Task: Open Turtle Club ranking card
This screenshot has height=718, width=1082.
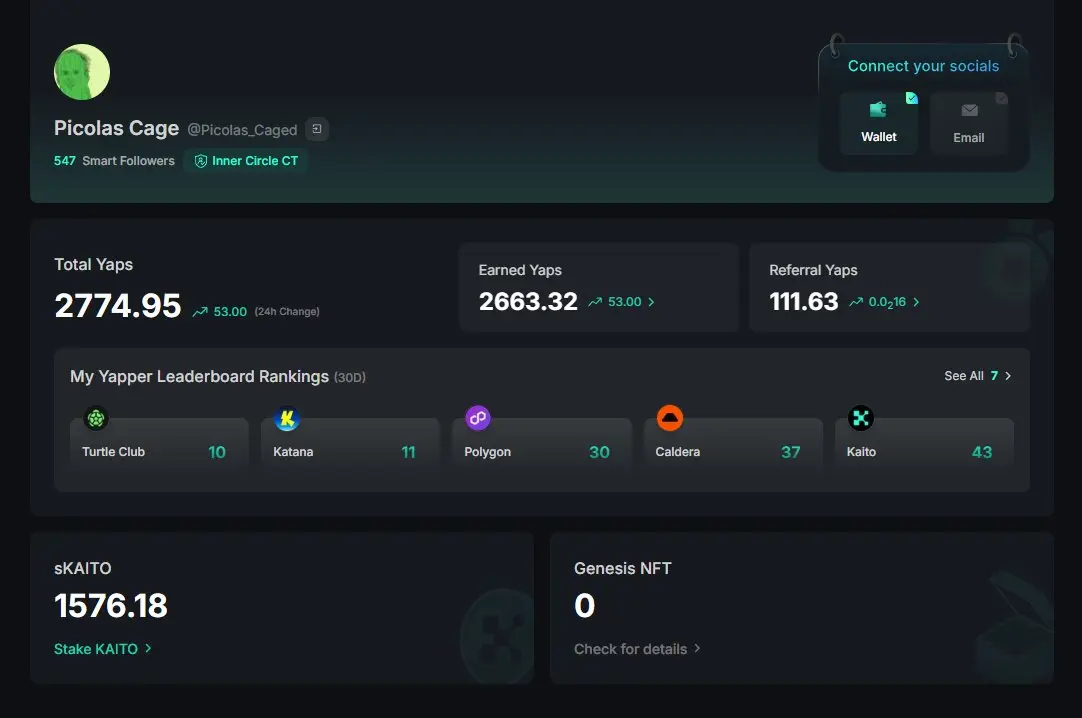Action: tap(159, 445)
